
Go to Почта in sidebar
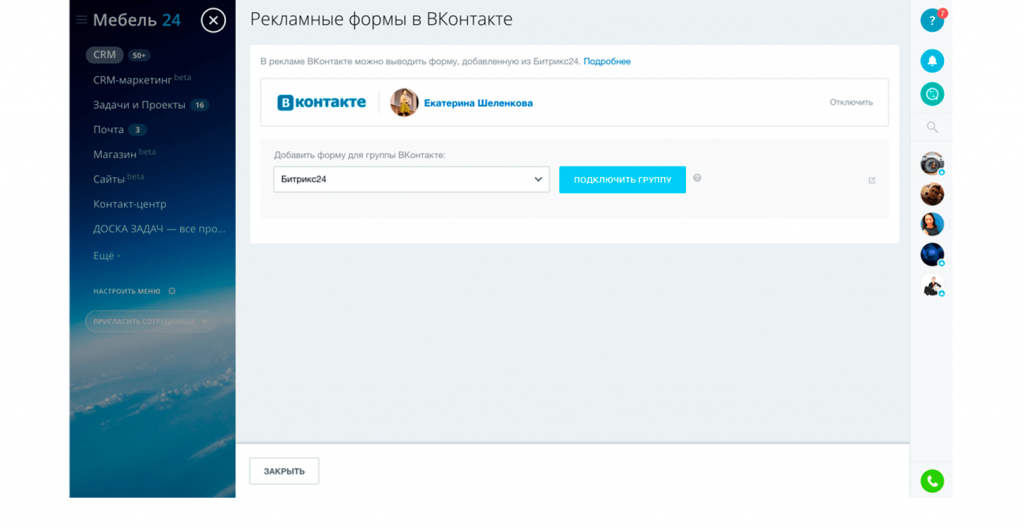click(109, 130)
